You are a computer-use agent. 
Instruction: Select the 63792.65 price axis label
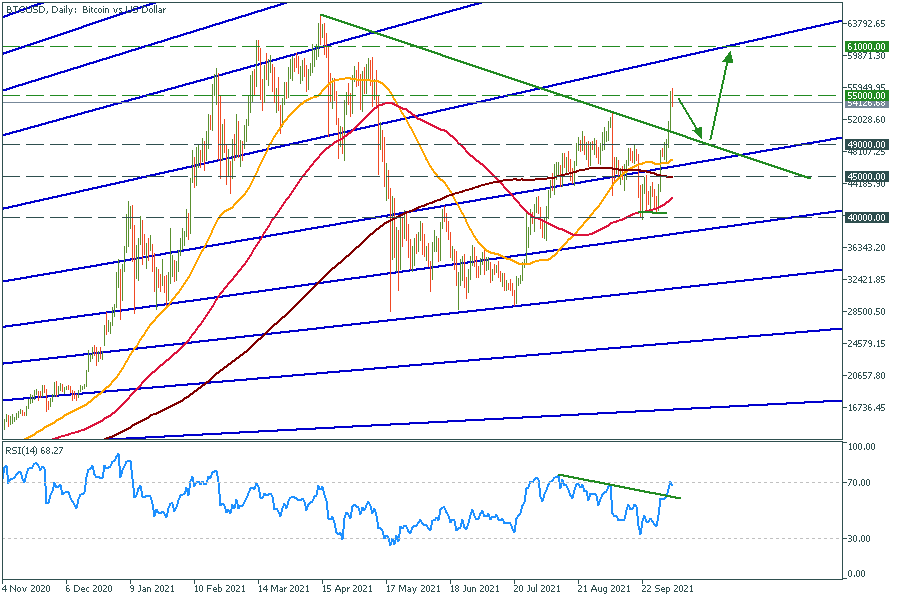coord(866,23)
